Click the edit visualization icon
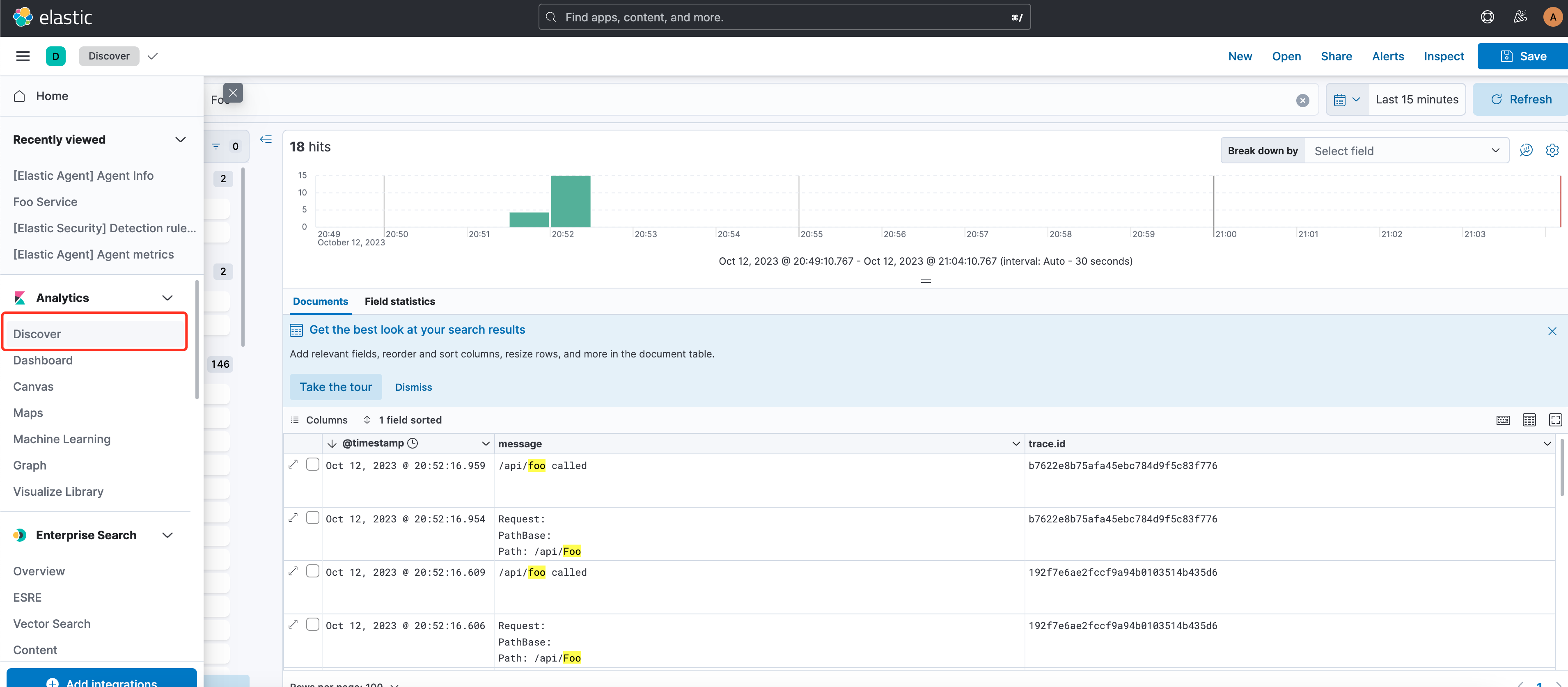The image size is (1568, 687). pyautogui.click(x=1526, y=150)
